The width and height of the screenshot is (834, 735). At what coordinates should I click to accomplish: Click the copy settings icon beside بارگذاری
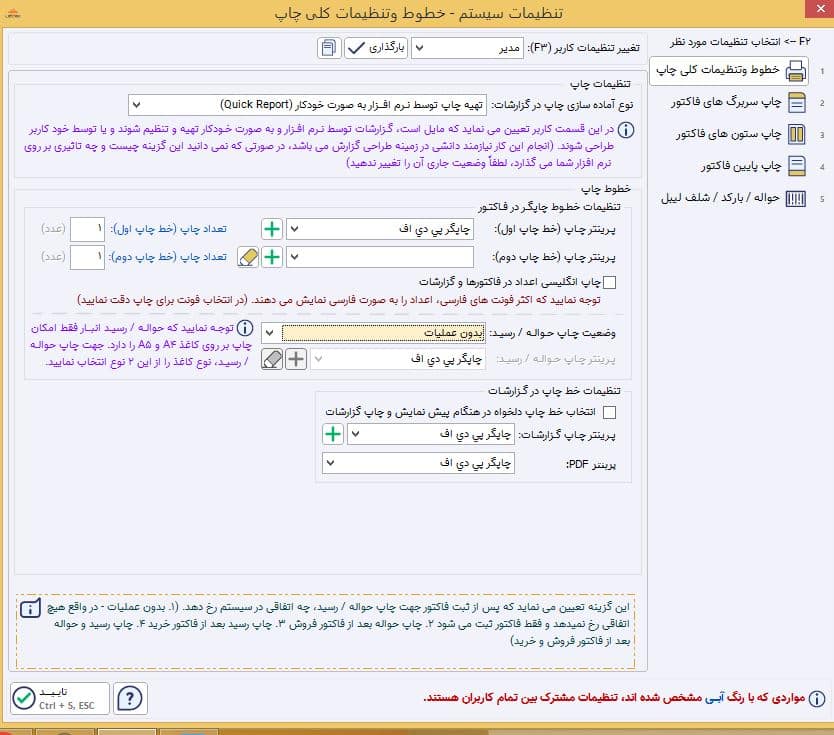[x=329, y=48]
